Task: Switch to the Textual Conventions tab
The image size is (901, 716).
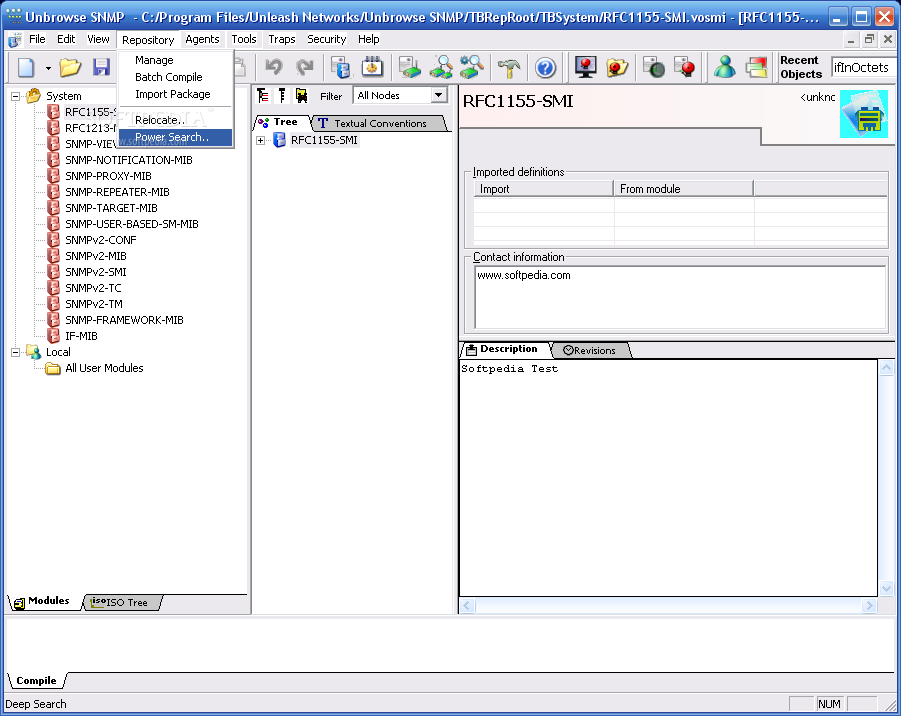Action: pos(379,124)
